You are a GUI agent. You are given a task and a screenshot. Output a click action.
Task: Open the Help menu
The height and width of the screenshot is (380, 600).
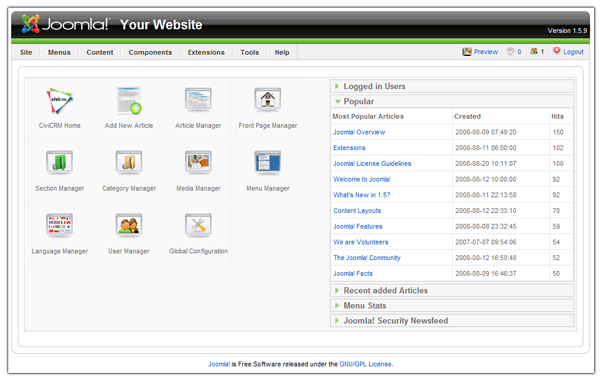[x=282, y=52]
